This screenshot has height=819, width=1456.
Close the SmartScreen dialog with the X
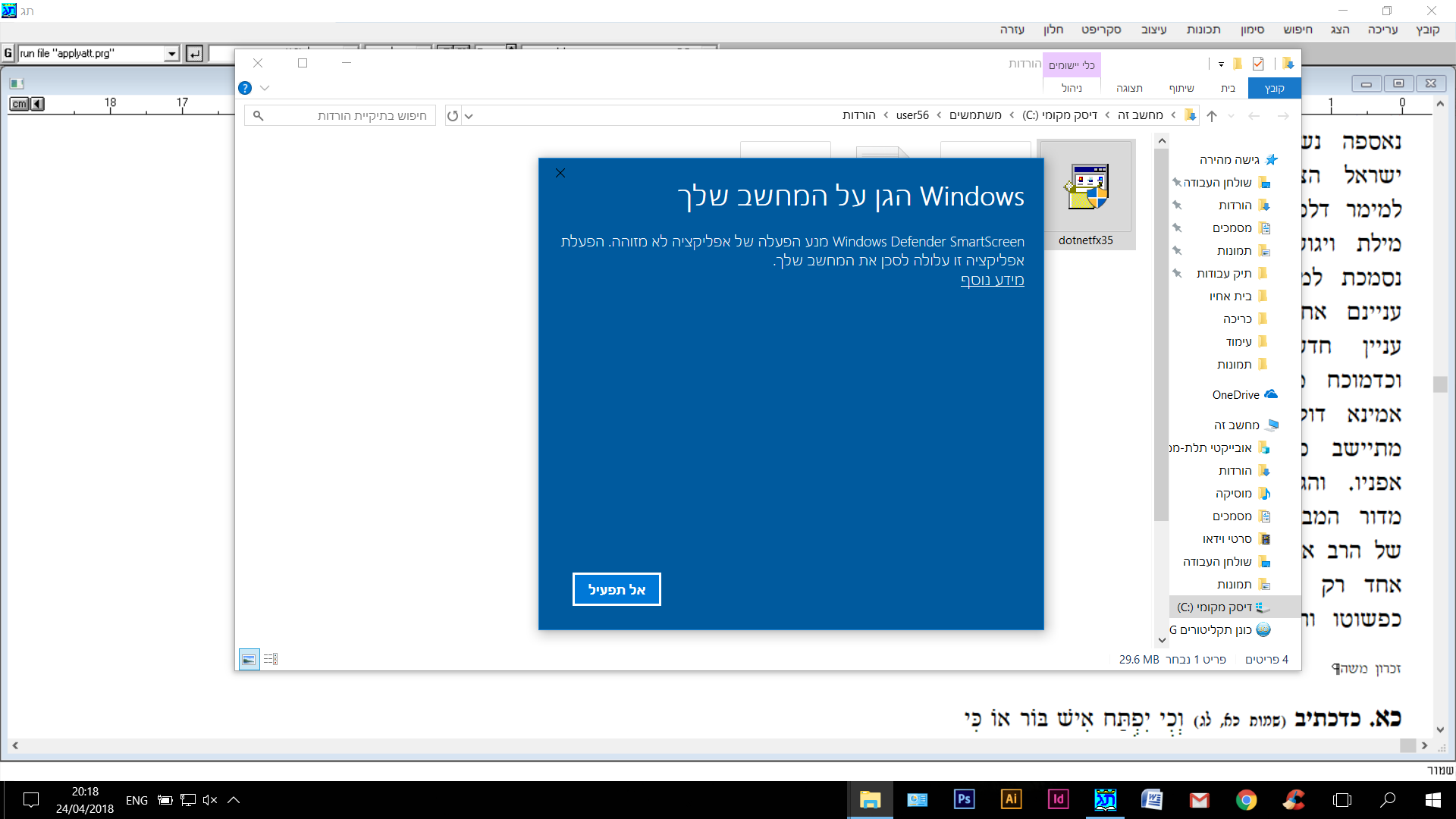click(x=560, y=173)
